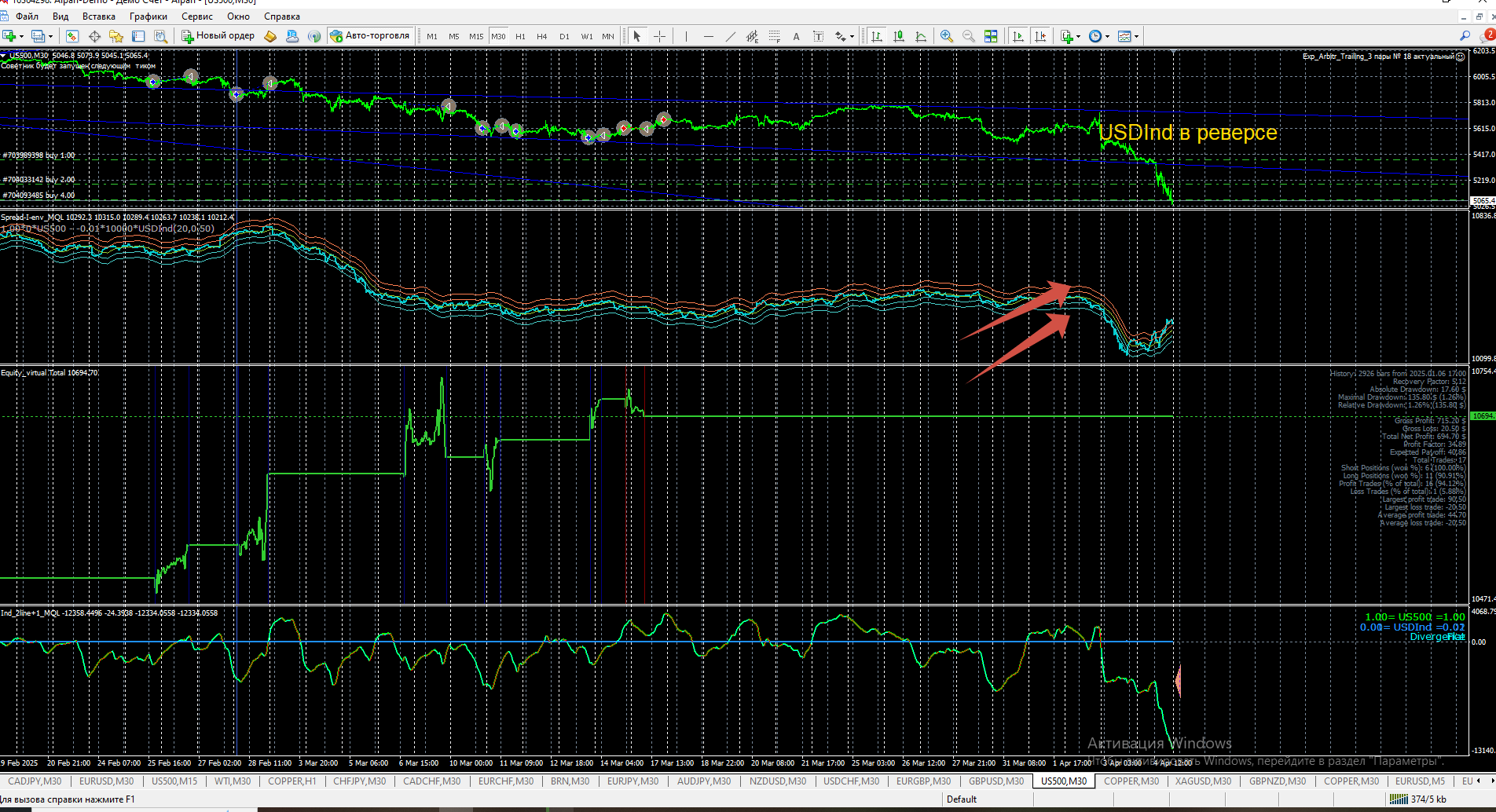Select the trendline drawing tool
This screenshot has width=1496, height=812.
click(x=730, y=36)
